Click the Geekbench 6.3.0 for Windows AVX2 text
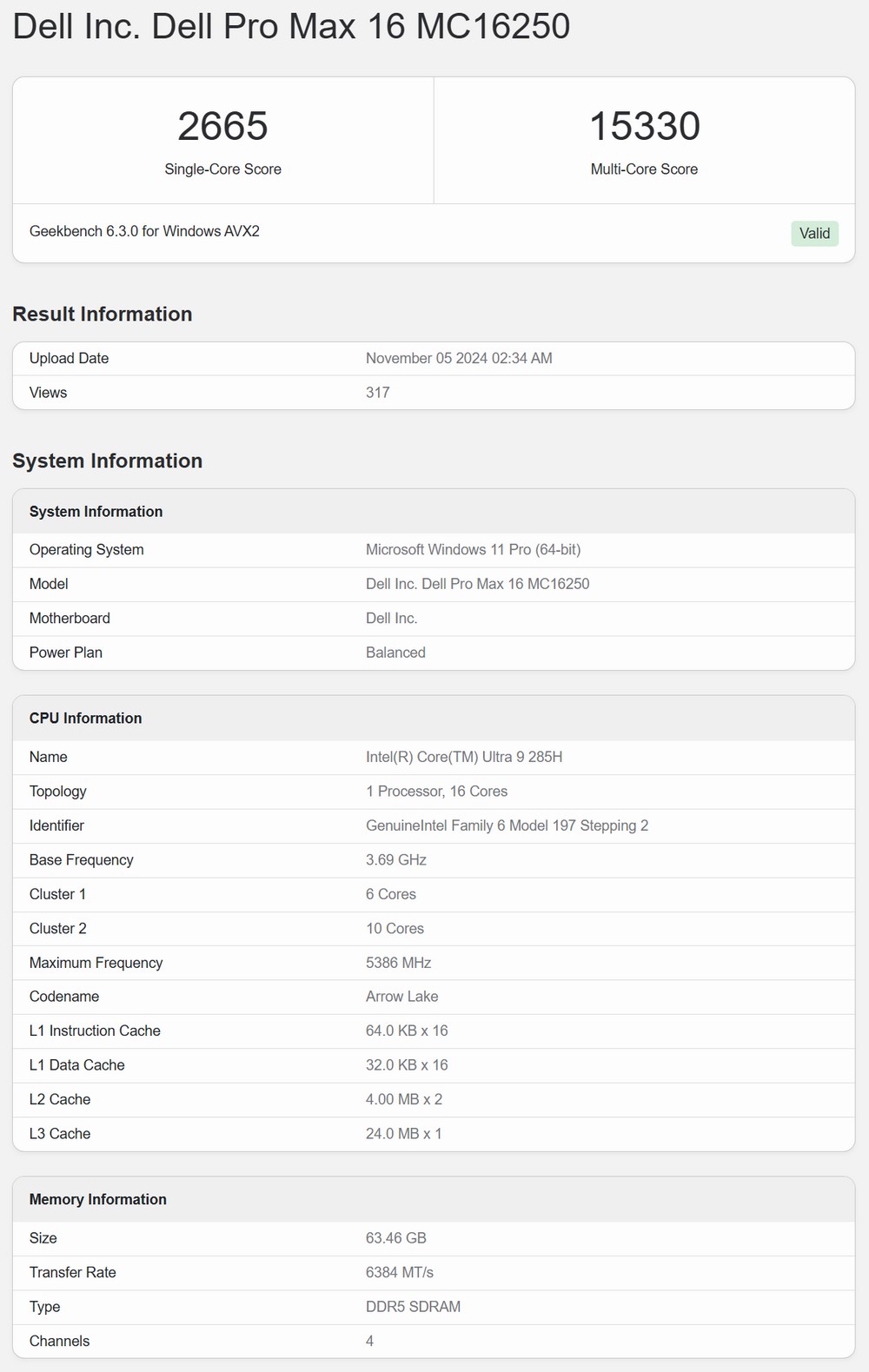The height and width of the screenshot is (1372, 869). [x=144, y=231]
